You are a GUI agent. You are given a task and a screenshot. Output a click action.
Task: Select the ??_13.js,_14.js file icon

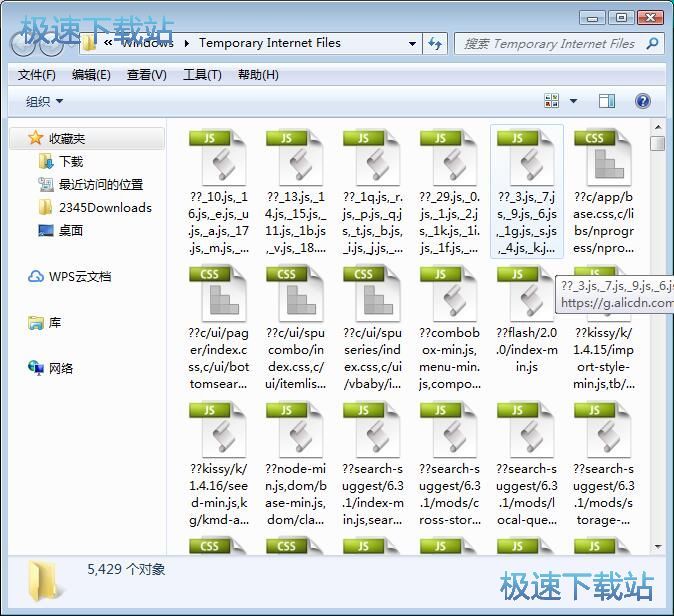[295, 157]
